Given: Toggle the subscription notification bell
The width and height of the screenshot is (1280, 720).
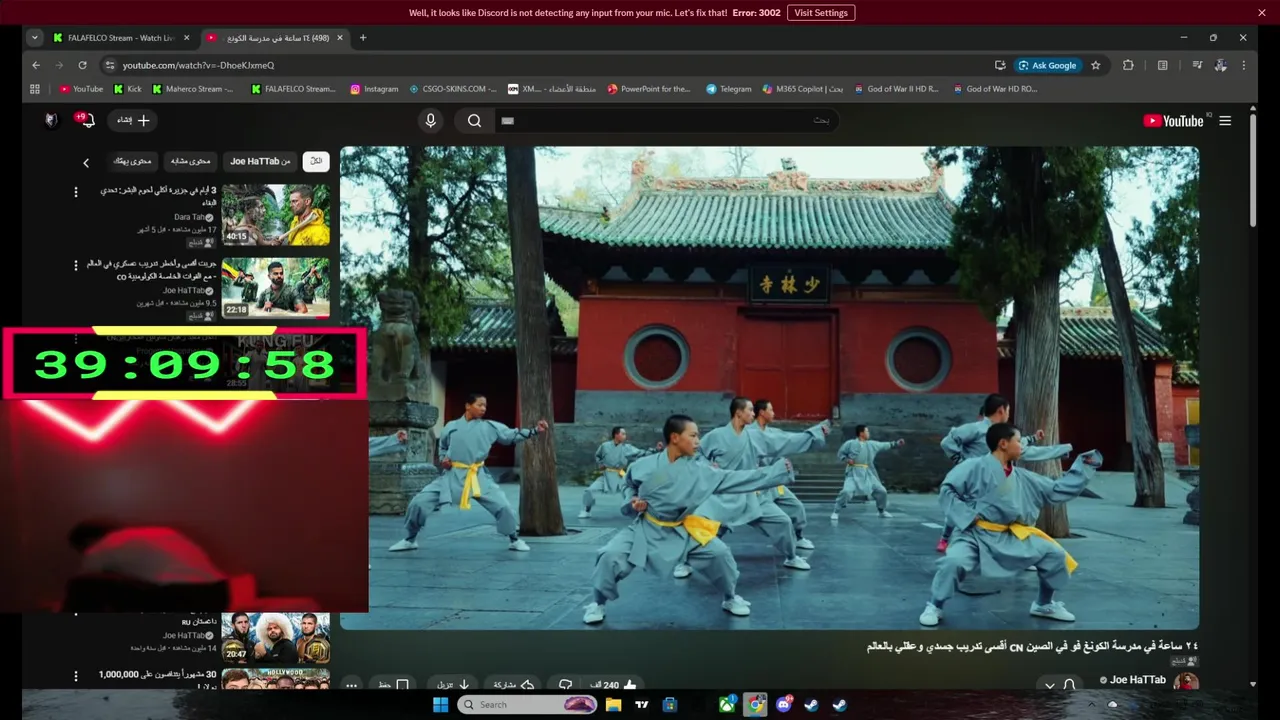Looking at the screenshot, I should coord(1069,685).
